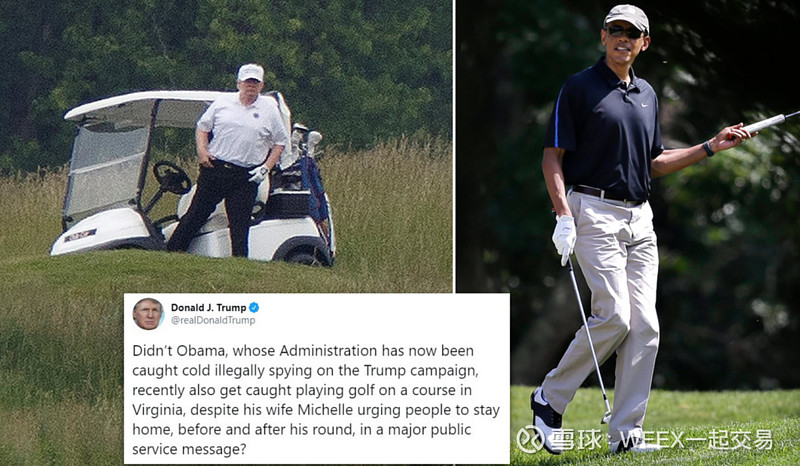Click the golf cart steering wheel
800x466 pixels.
172,178
